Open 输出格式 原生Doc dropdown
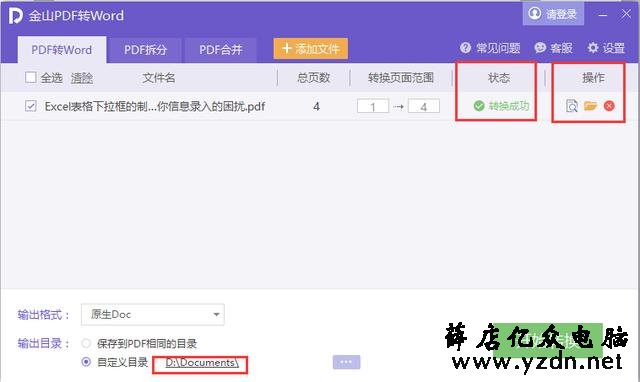The height and width of the screenshot is (382, 640). [x=153, y=314]
